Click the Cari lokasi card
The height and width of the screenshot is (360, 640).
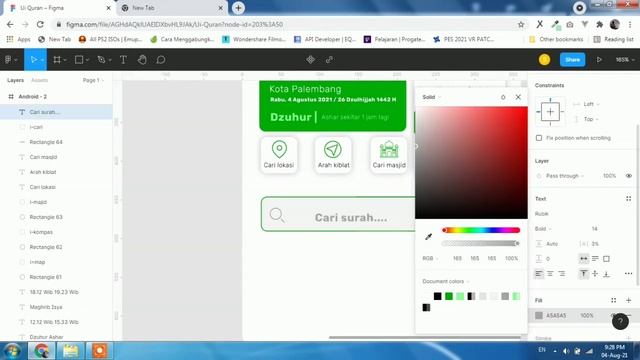279,155
